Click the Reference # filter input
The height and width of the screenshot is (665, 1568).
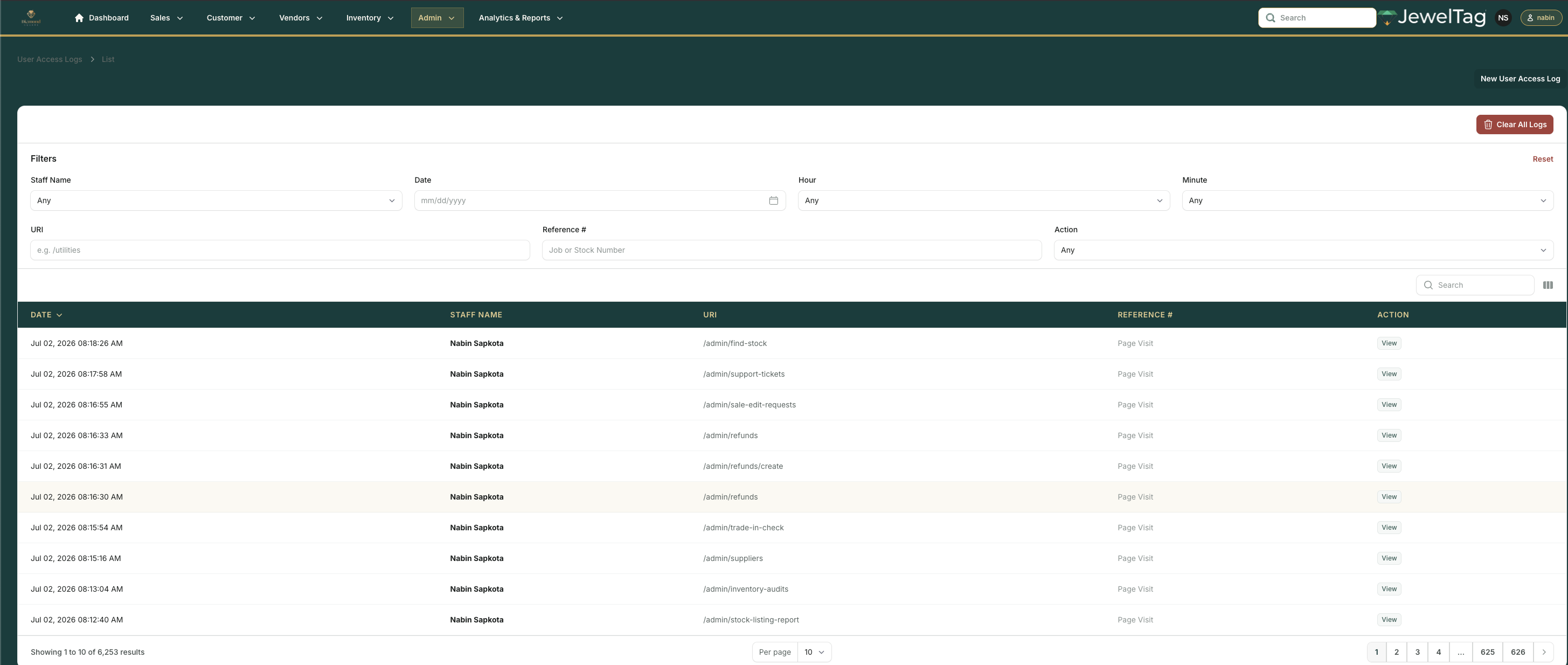pyautogui.click(x=792, y=250)
